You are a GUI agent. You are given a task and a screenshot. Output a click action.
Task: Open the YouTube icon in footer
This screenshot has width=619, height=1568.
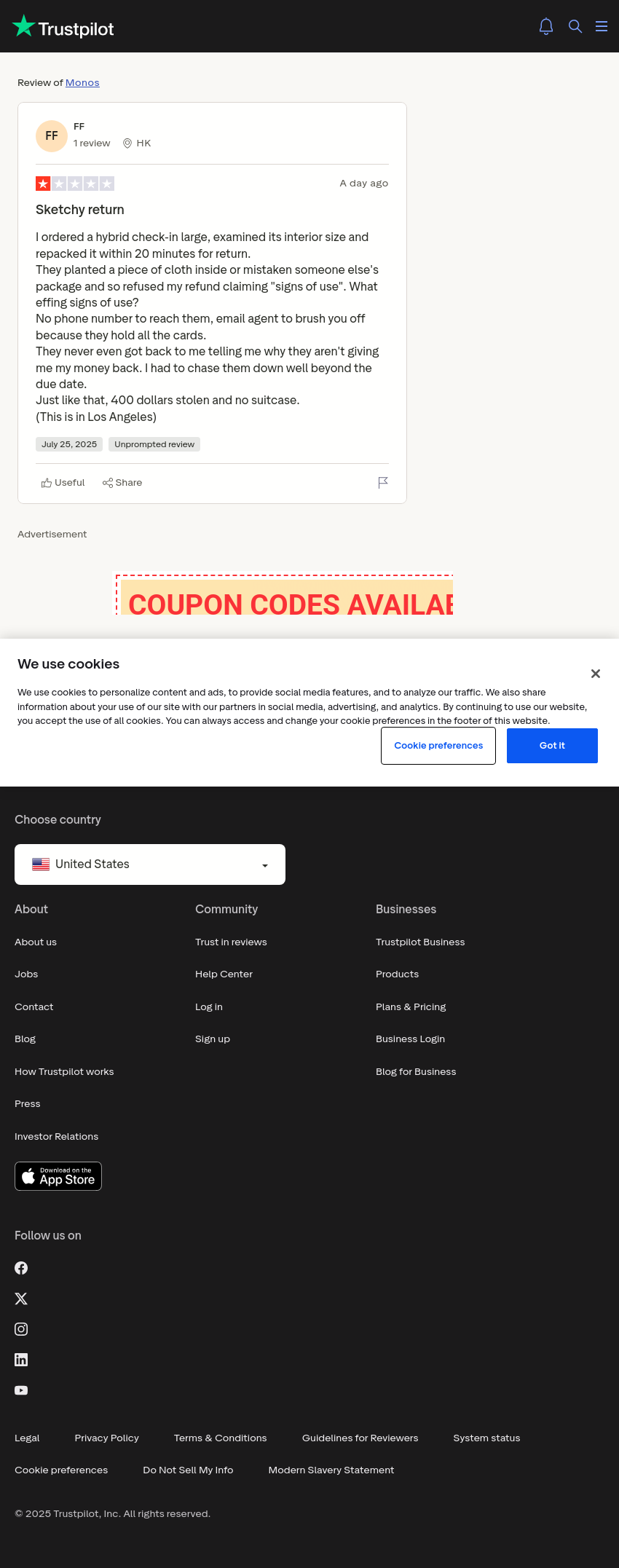pyautogui.click(x=21, y=1390)
